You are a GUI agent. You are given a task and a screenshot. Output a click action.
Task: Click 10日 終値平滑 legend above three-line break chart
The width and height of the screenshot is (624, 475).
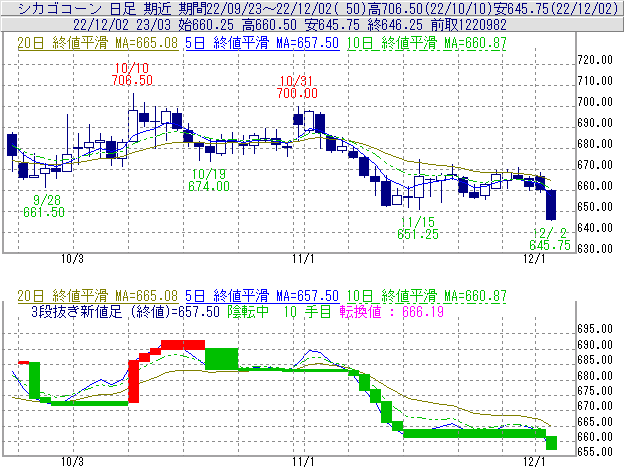[x=427, y=296]
